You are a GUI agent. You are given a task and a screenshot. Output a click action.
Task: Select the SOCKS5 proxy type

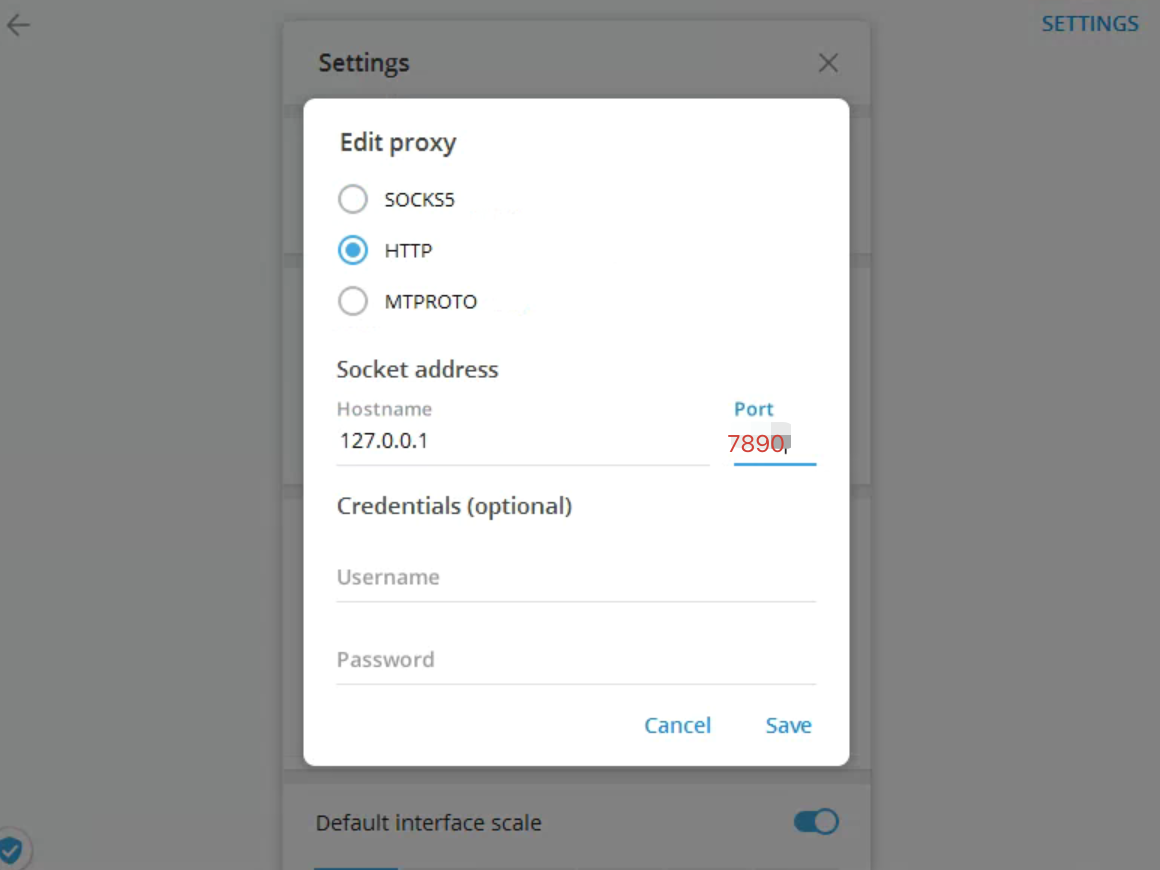[x=353, y=199]
